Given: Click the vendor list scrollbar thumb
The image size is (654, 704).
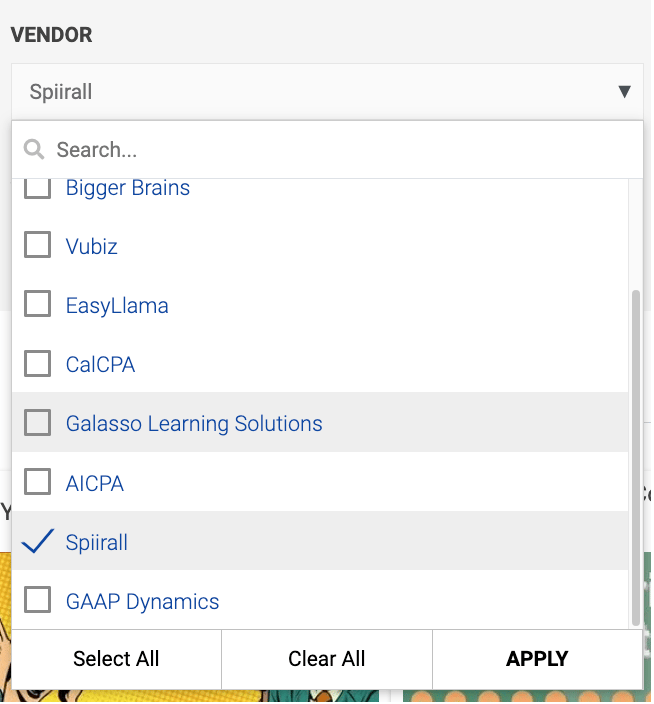Looking at the screenshot, I should pyautogui.click(x=636, y=455).
